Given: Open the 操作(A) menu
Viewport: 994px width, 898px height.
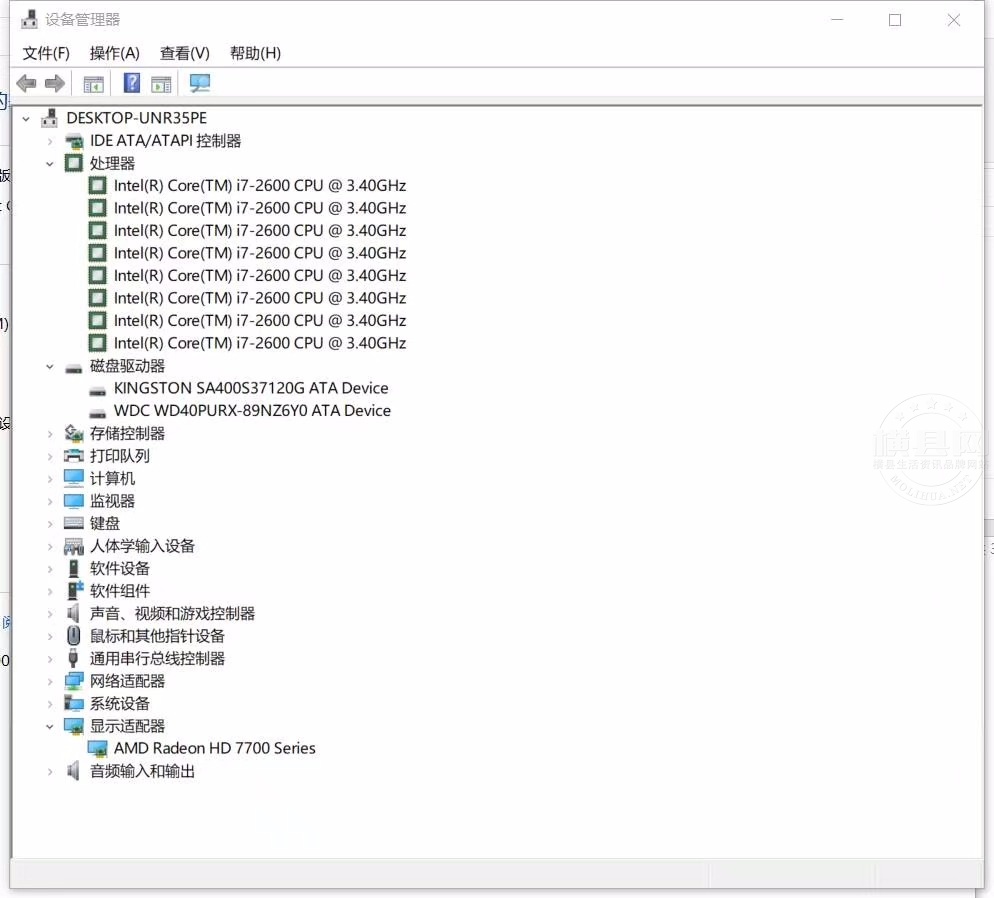Looking at the screenshot, I should [114, 53].
